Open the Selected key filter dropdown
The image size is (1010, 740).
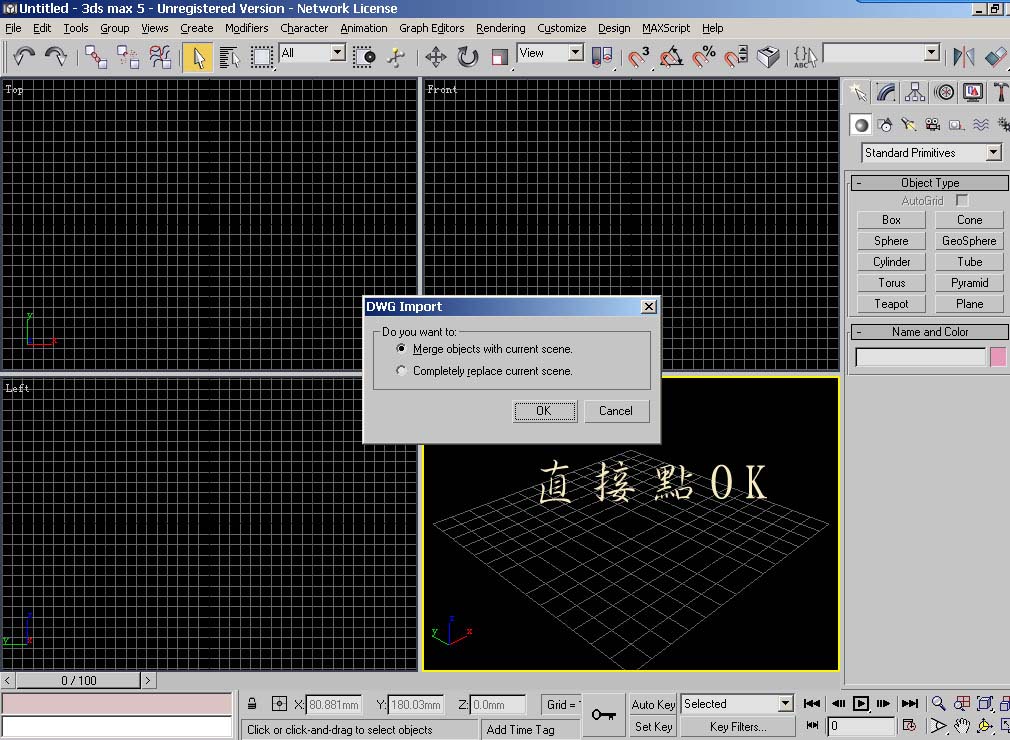tap(785, 704)
